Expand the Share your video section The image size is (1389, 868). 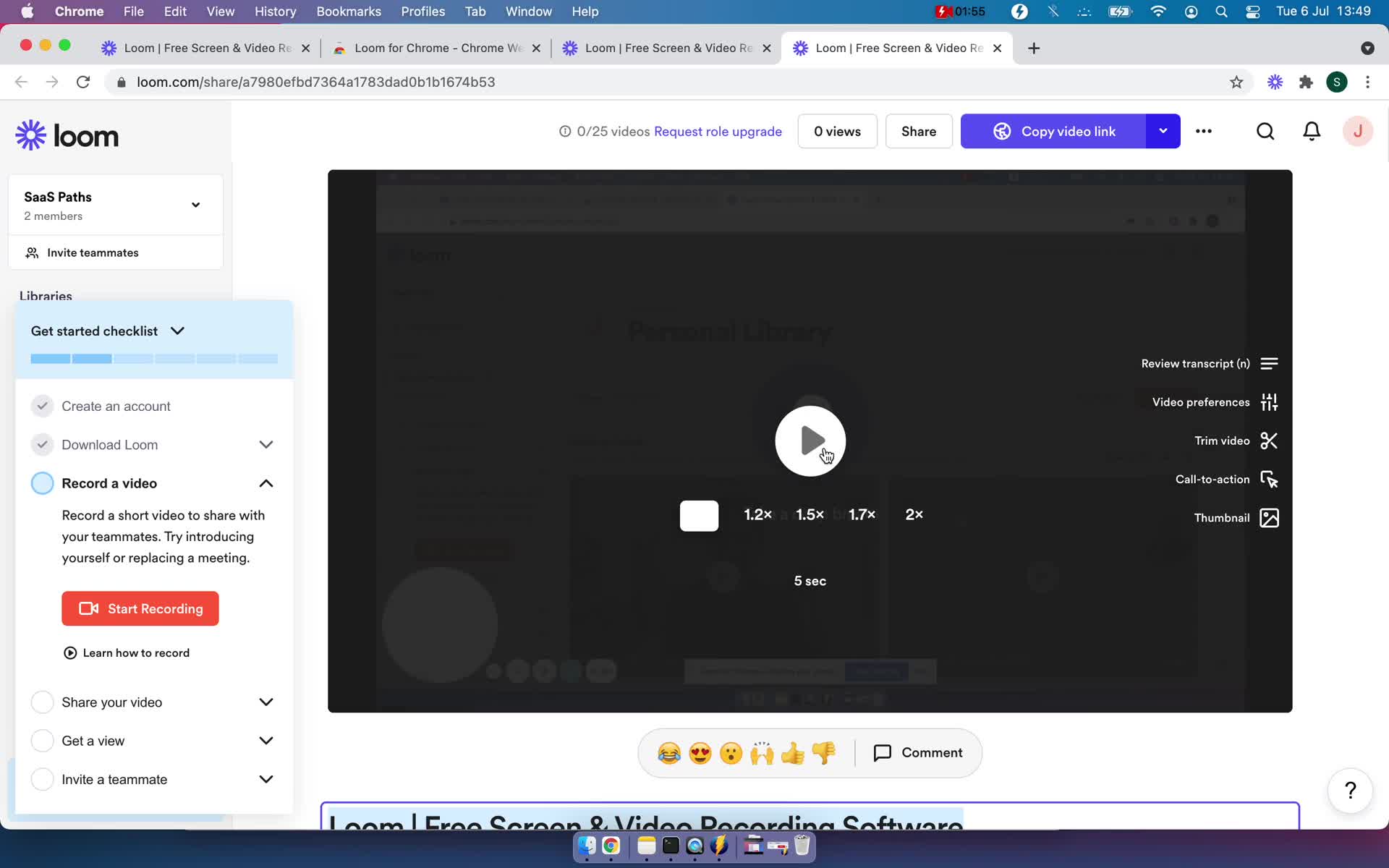point(266,702)
